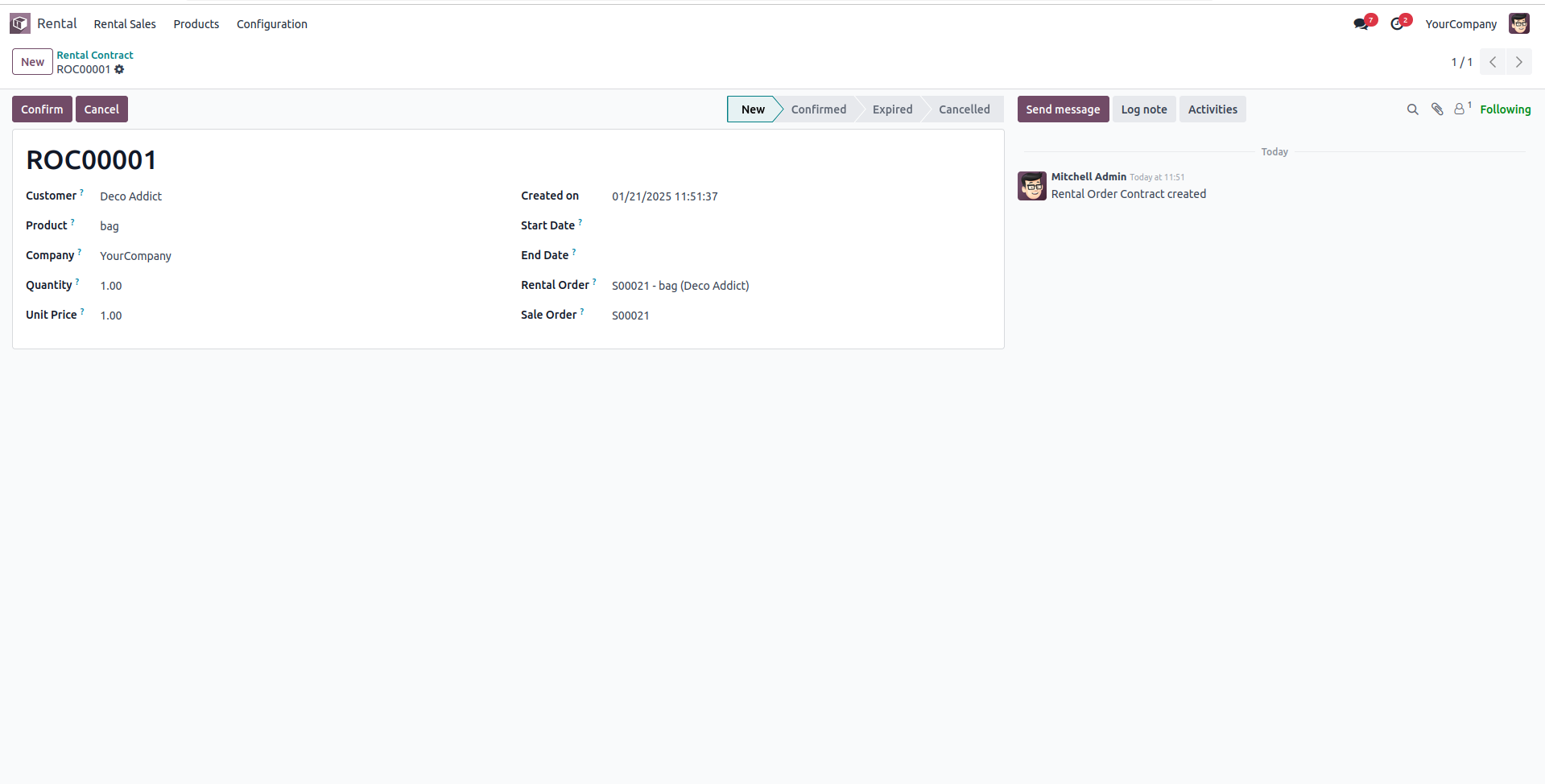Screen dimensions: 1545x784
Task: Set the empty Start Date field
Action: (x=801, y=226)
